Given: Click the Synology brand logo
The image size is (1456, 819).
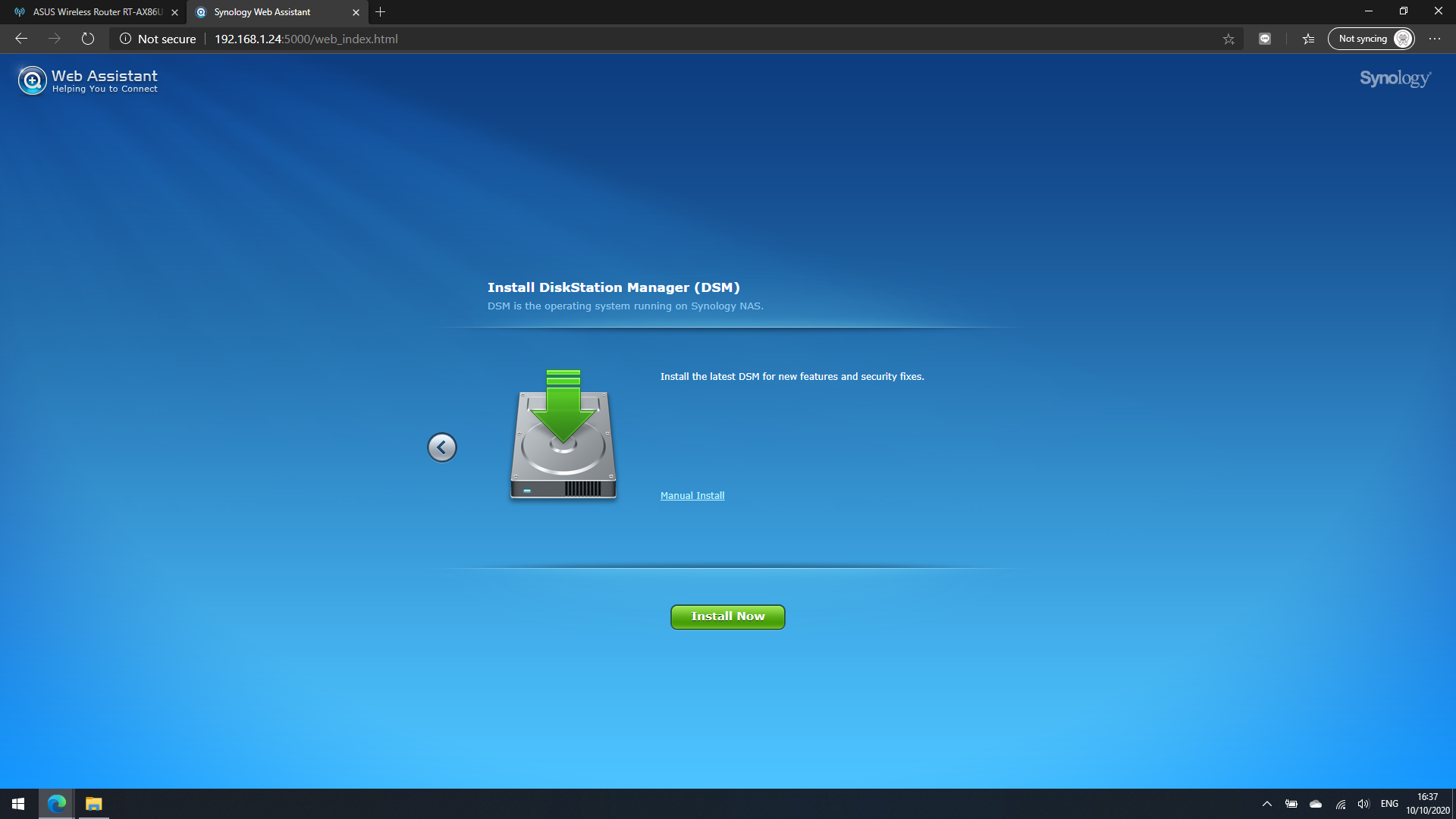Looking at the screenshot, I should 1395,79.
